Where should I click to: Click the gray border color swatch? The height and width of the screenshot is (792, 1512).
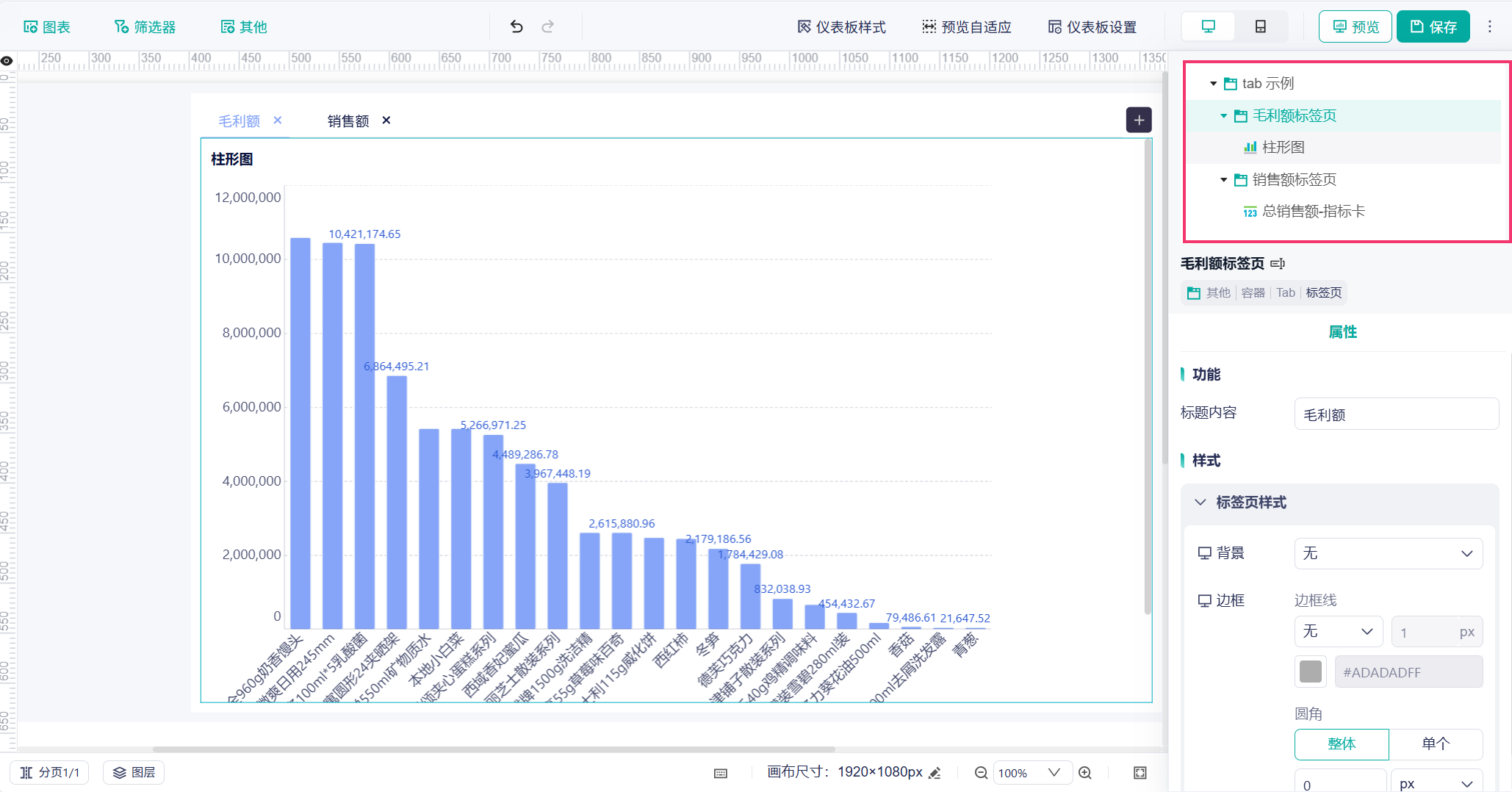1310,672
